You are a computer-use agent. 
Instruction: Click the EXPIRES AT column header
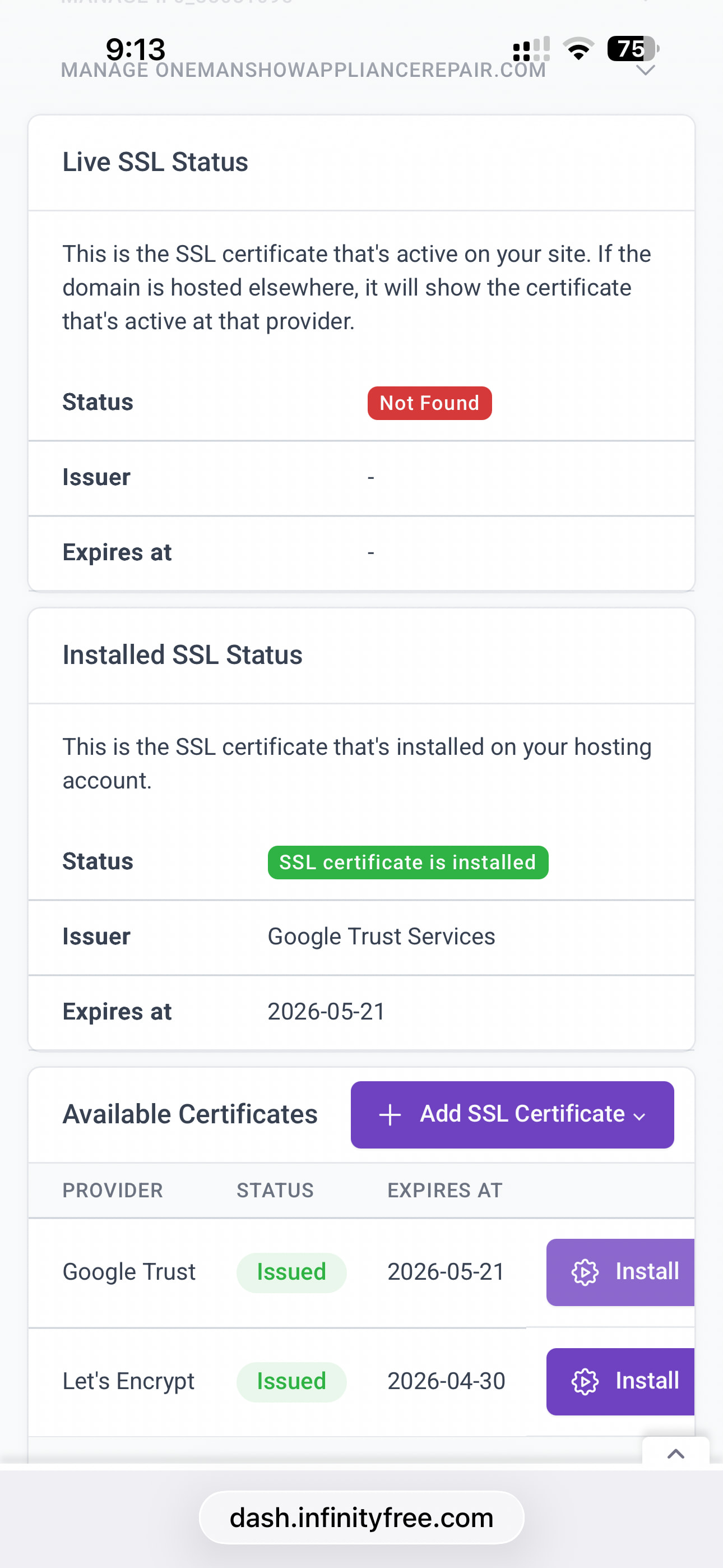click(445, 1190)
